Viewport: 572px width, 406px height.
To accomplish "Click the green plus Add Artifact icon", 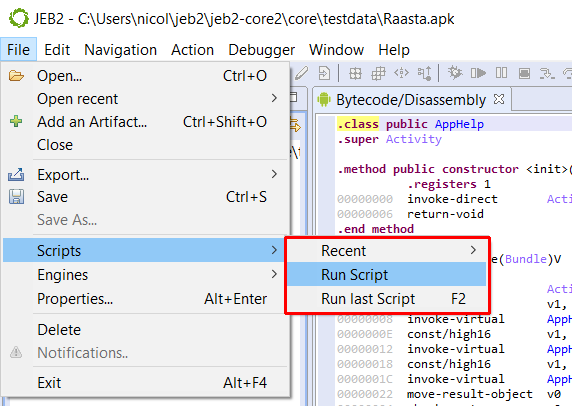I will pyautogui.click(x=16, y=121).
